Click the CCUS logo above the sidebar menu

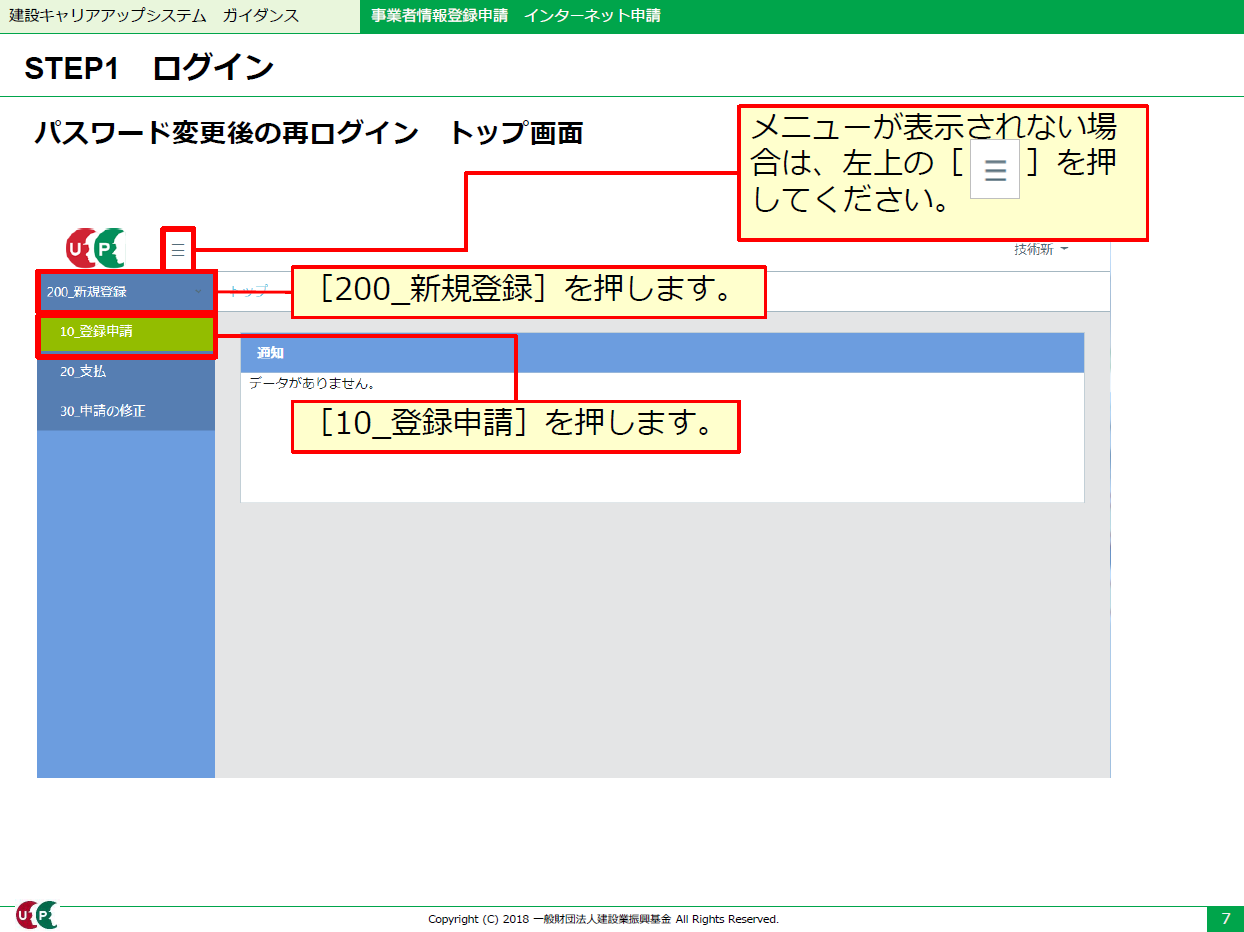coord(96,248)
